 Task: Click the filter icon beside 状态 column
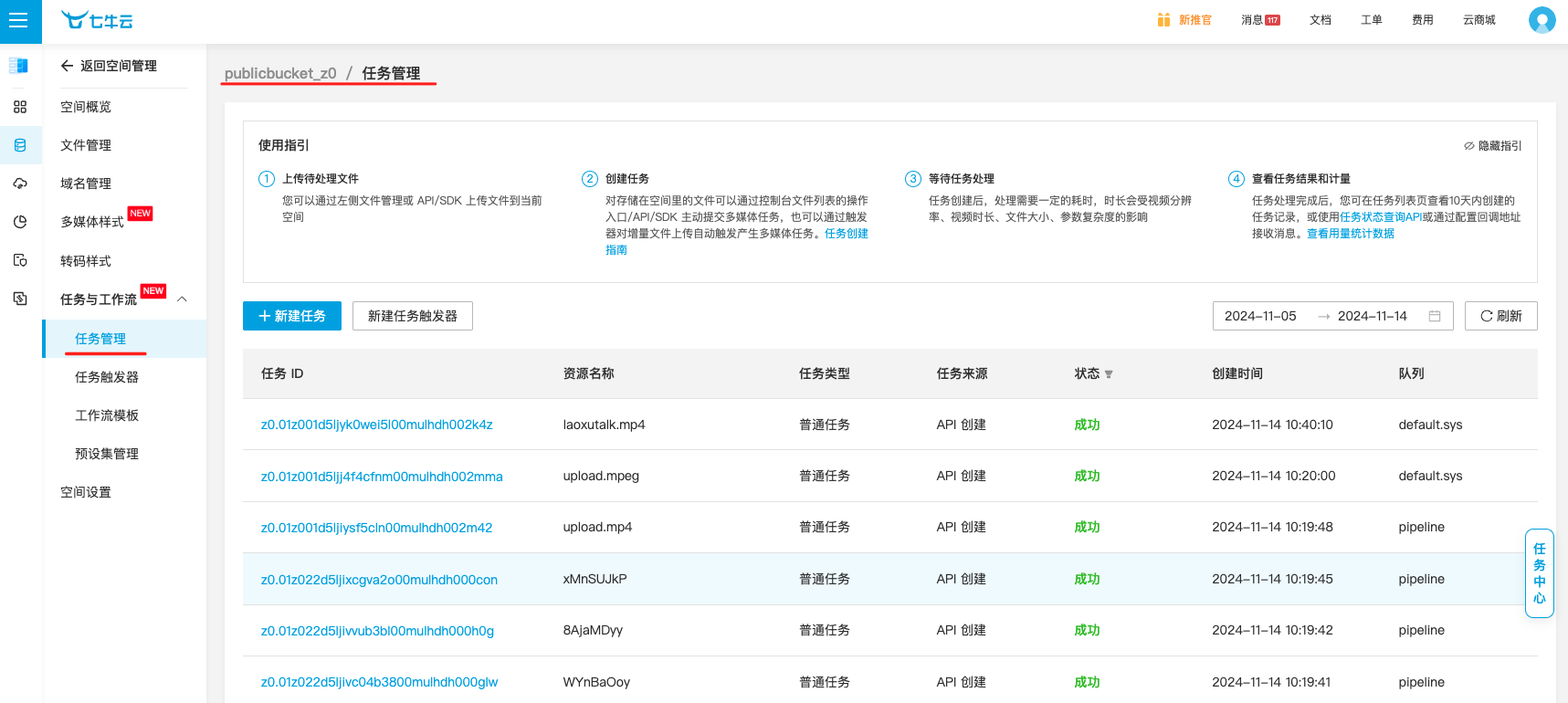pyautogui.click(x=1109, y=374)
